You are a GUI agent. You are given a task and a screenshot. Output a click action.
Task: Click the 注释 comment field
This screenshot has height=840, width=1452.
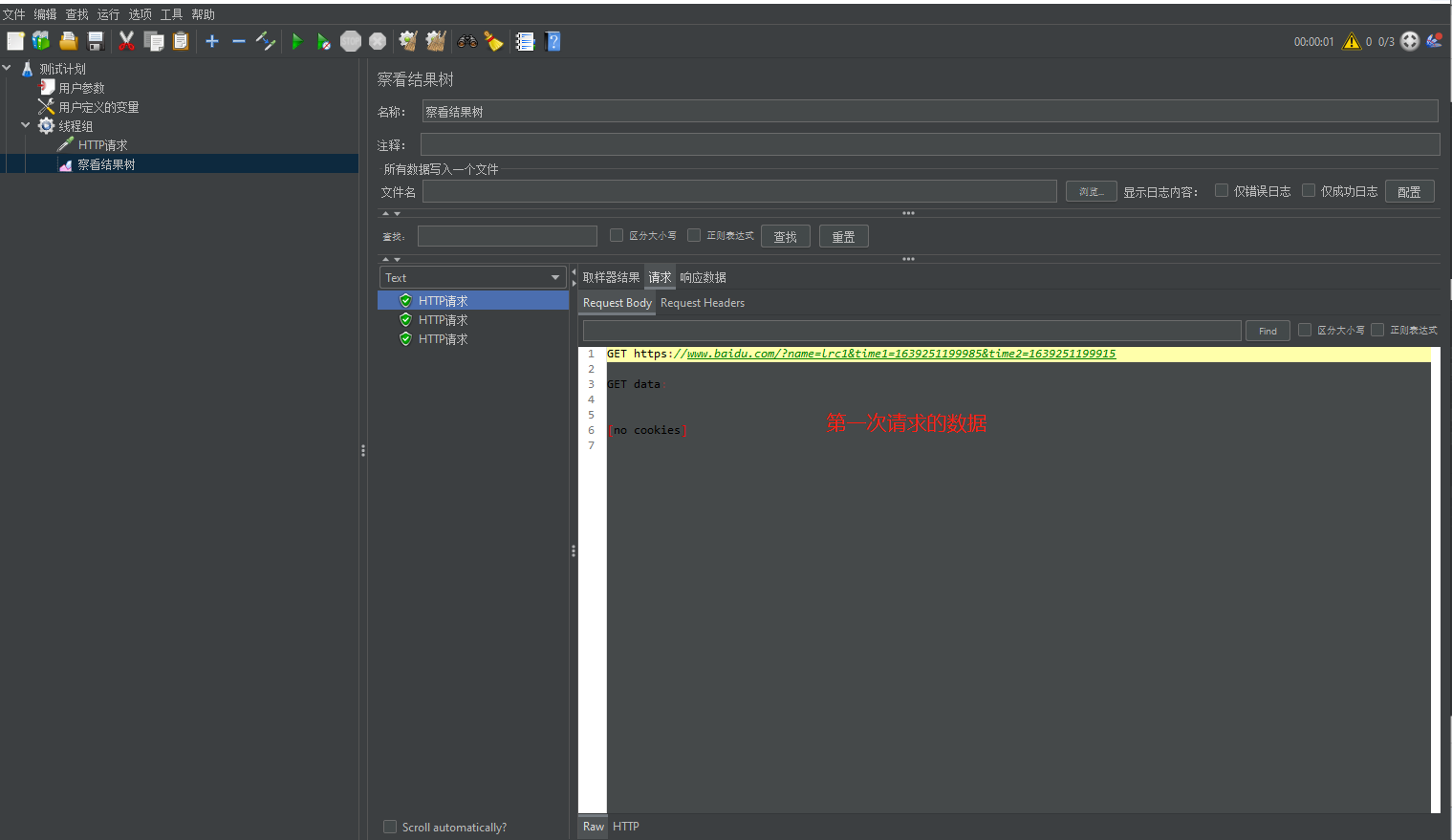coord(930,144)
